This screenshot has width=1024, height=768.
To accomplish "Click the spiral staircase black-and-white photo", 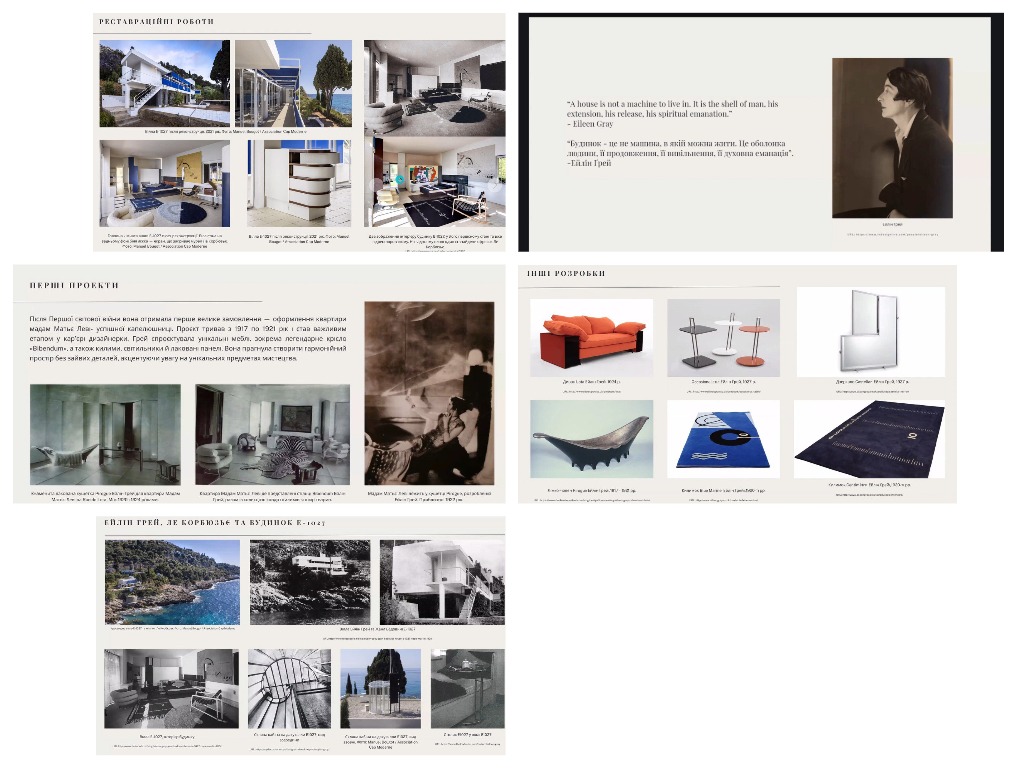I will point(289,688).
